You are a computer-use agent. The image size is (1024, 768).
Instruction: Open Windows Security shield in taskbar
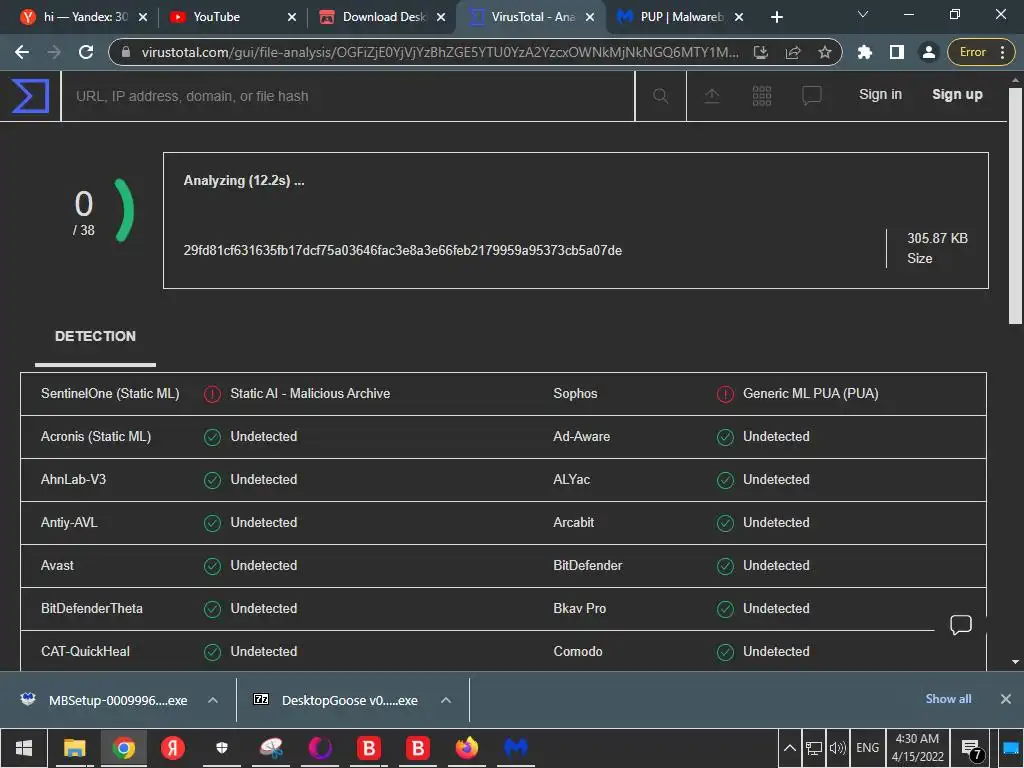[x=222, y=748]
